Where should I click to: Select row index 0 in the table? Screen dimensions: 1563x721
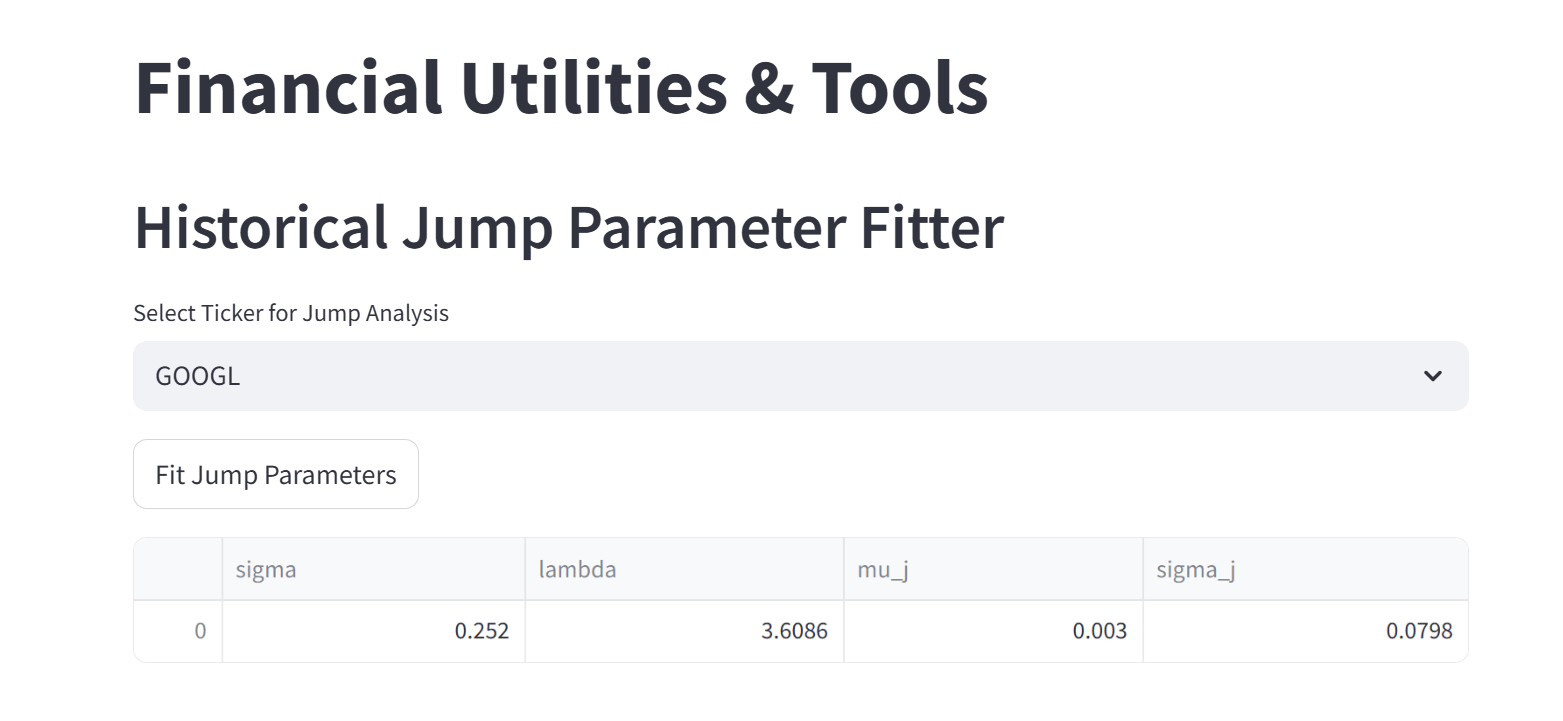coord(178,631)
